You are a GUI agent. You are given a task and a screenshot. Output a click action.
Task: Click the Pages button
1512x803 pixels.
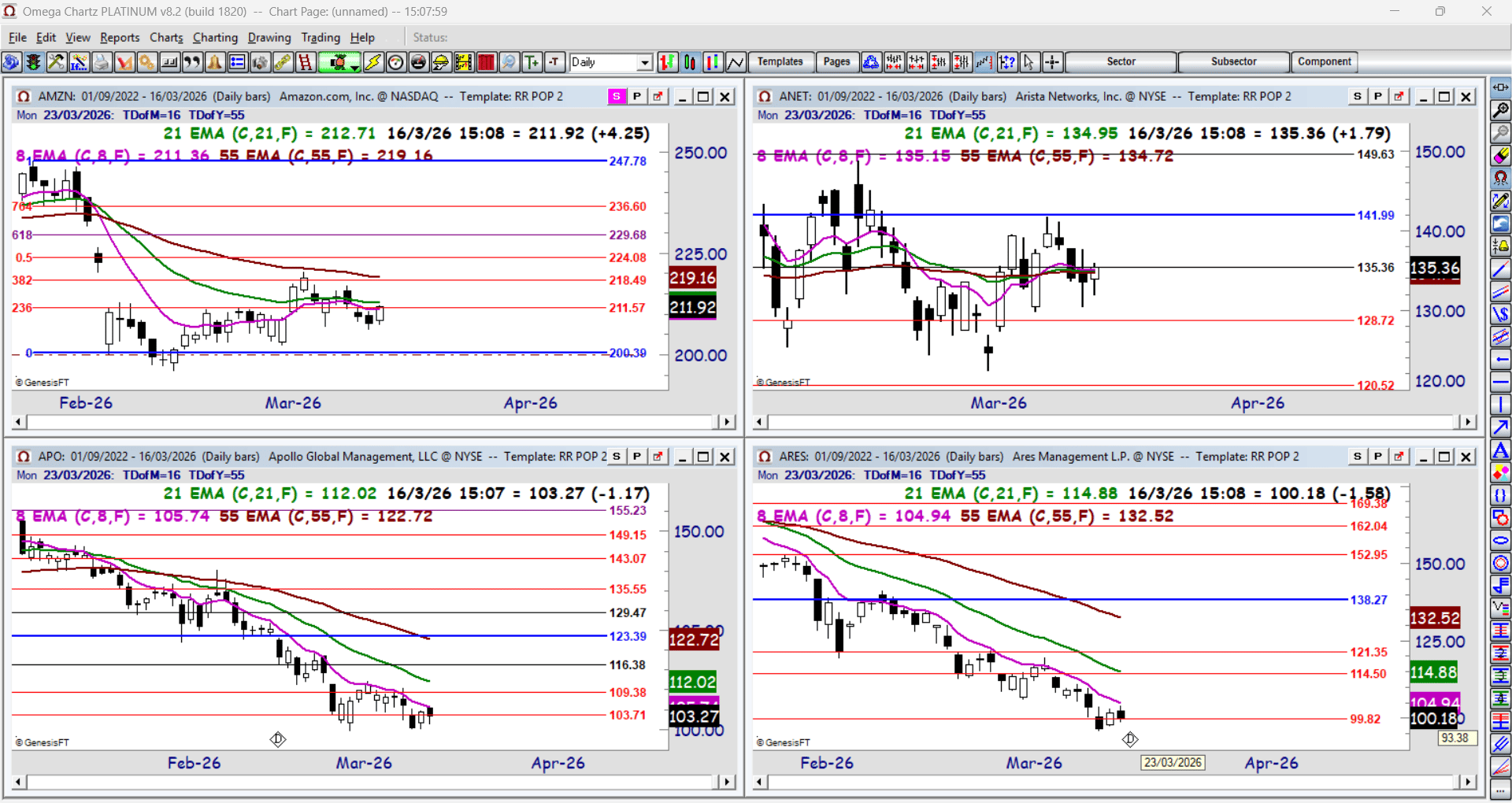[836, 61]
